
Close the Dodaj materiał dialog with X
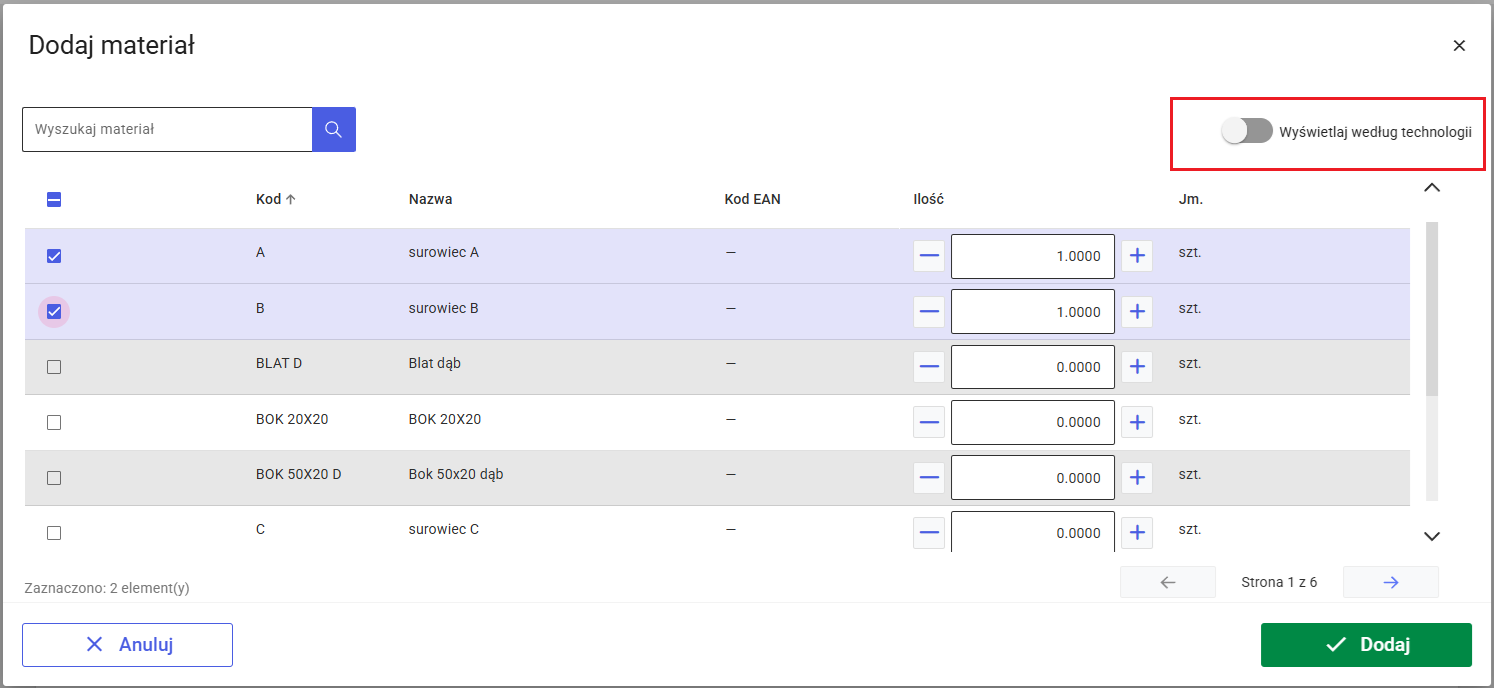point(1459,46)
